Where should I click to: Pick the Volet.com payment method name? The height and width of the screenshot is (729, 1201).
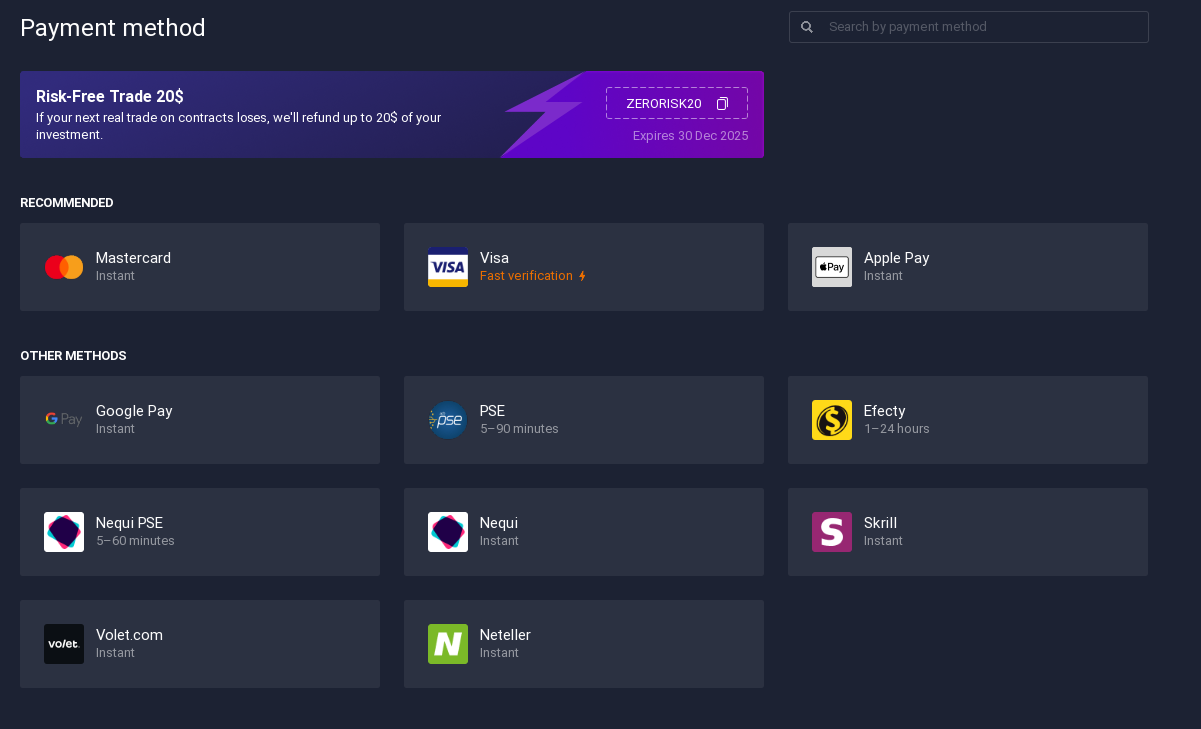[x=129, y=635]
